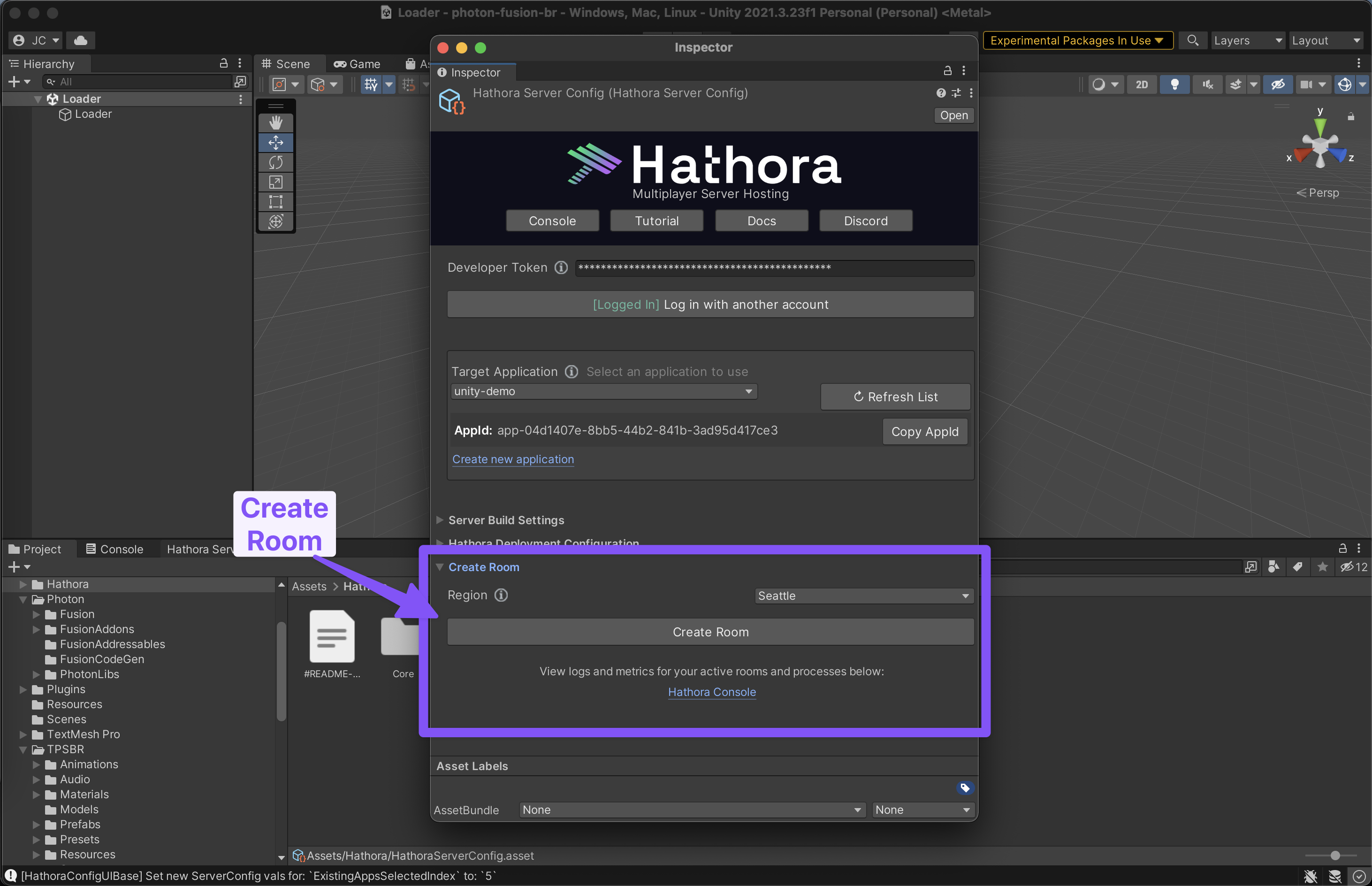Click Copy AppId button
Screen dimensions: 1372x886
[924, 431]
